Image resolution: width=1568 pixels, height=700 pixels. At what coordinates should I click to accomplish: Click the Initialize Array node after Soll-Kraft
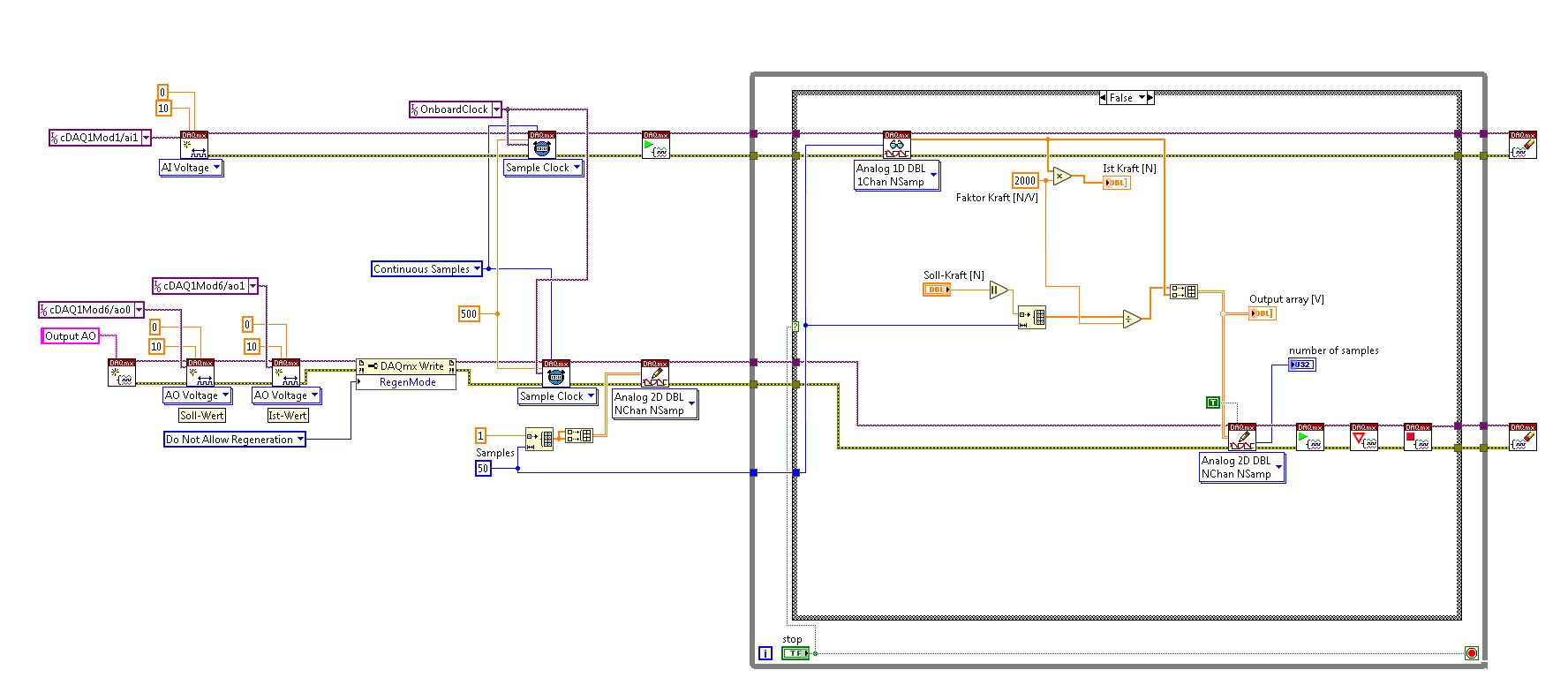1032,318
